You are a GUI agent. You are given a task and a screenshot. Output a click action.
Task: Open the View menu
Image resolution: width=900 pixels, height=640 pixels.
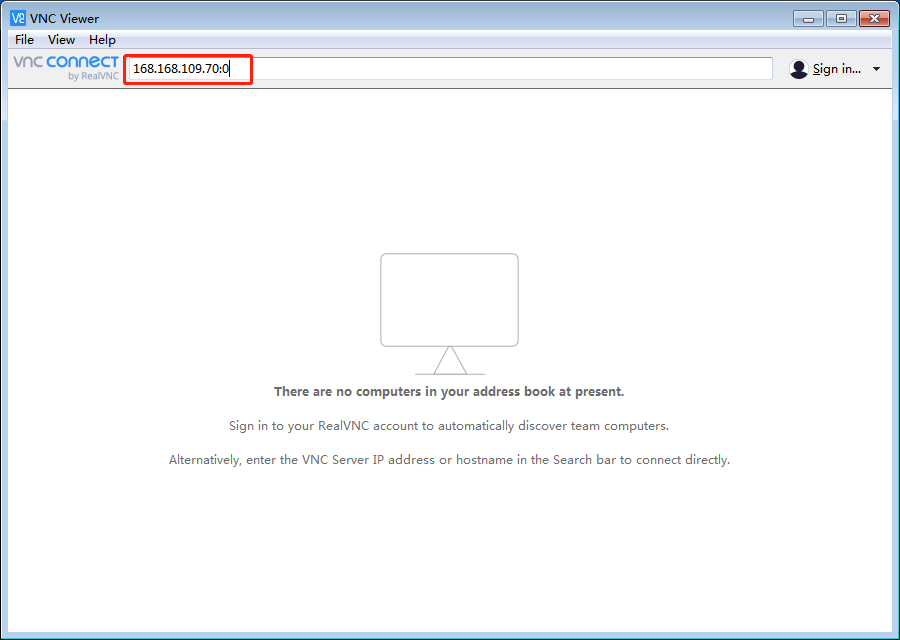click(x=61, y=40)
